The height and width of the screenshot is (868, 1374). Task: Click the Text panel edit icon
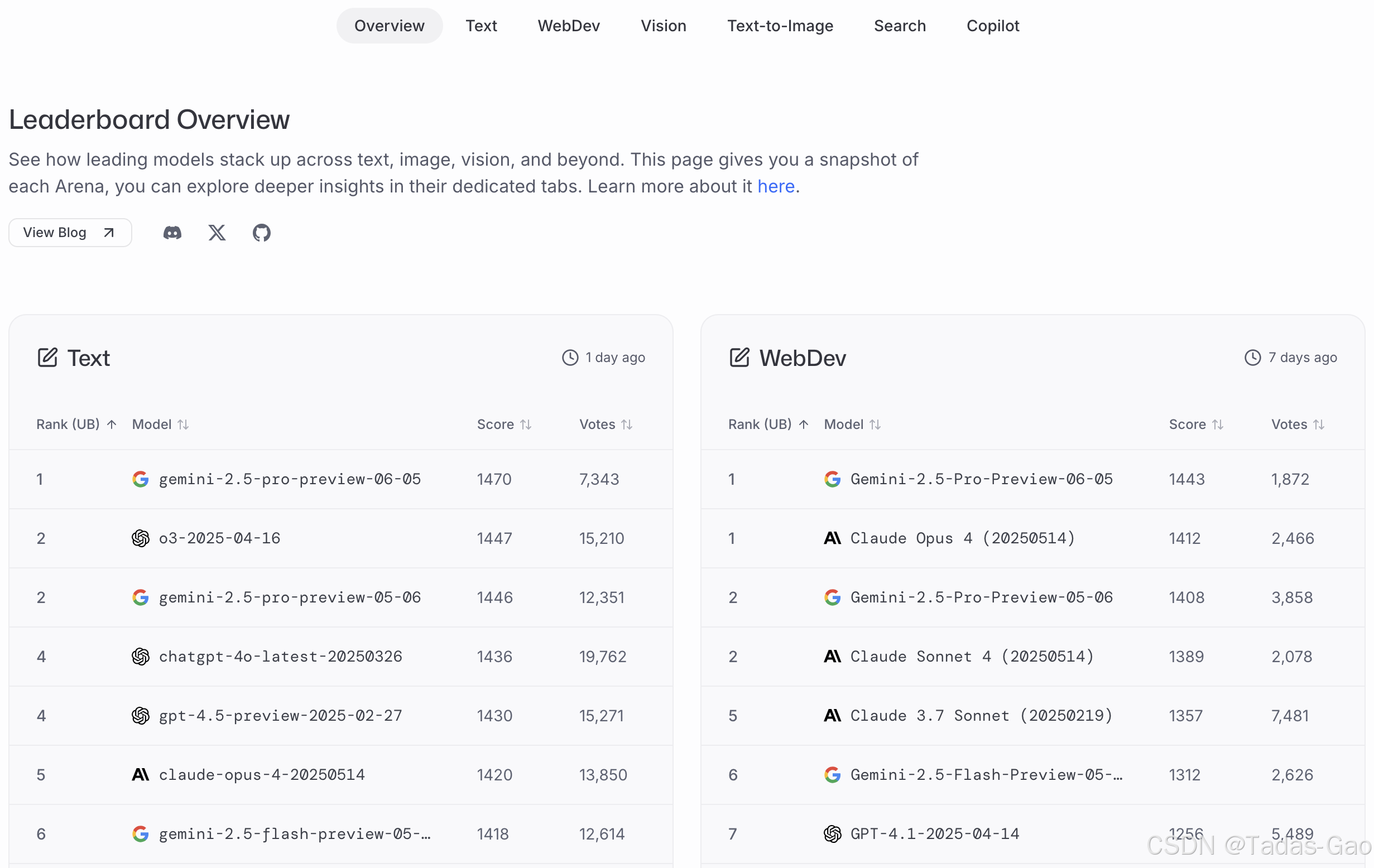47,358
